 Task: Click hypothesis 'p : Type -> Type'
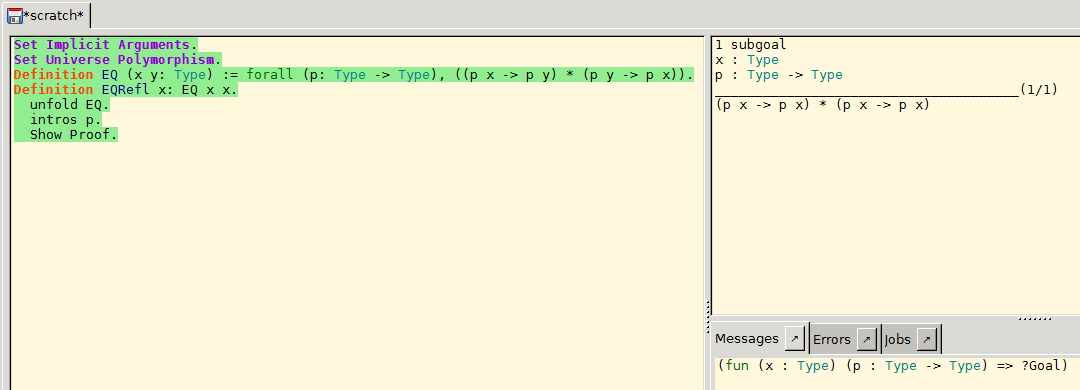[x=779, y=75]
